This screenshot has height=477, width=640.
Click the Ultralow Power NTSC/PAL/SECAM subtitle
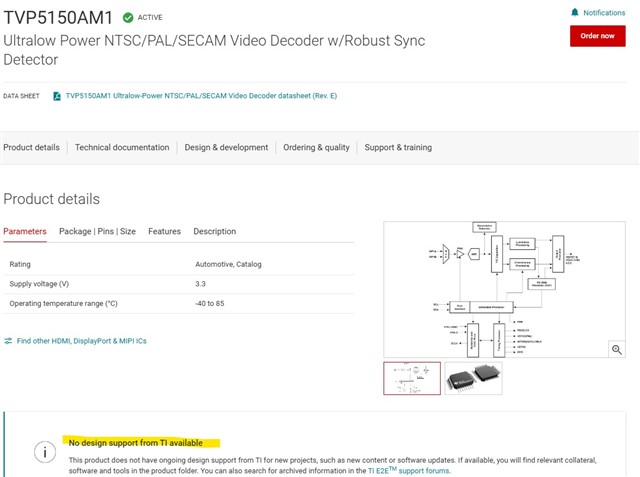point(214,50)
